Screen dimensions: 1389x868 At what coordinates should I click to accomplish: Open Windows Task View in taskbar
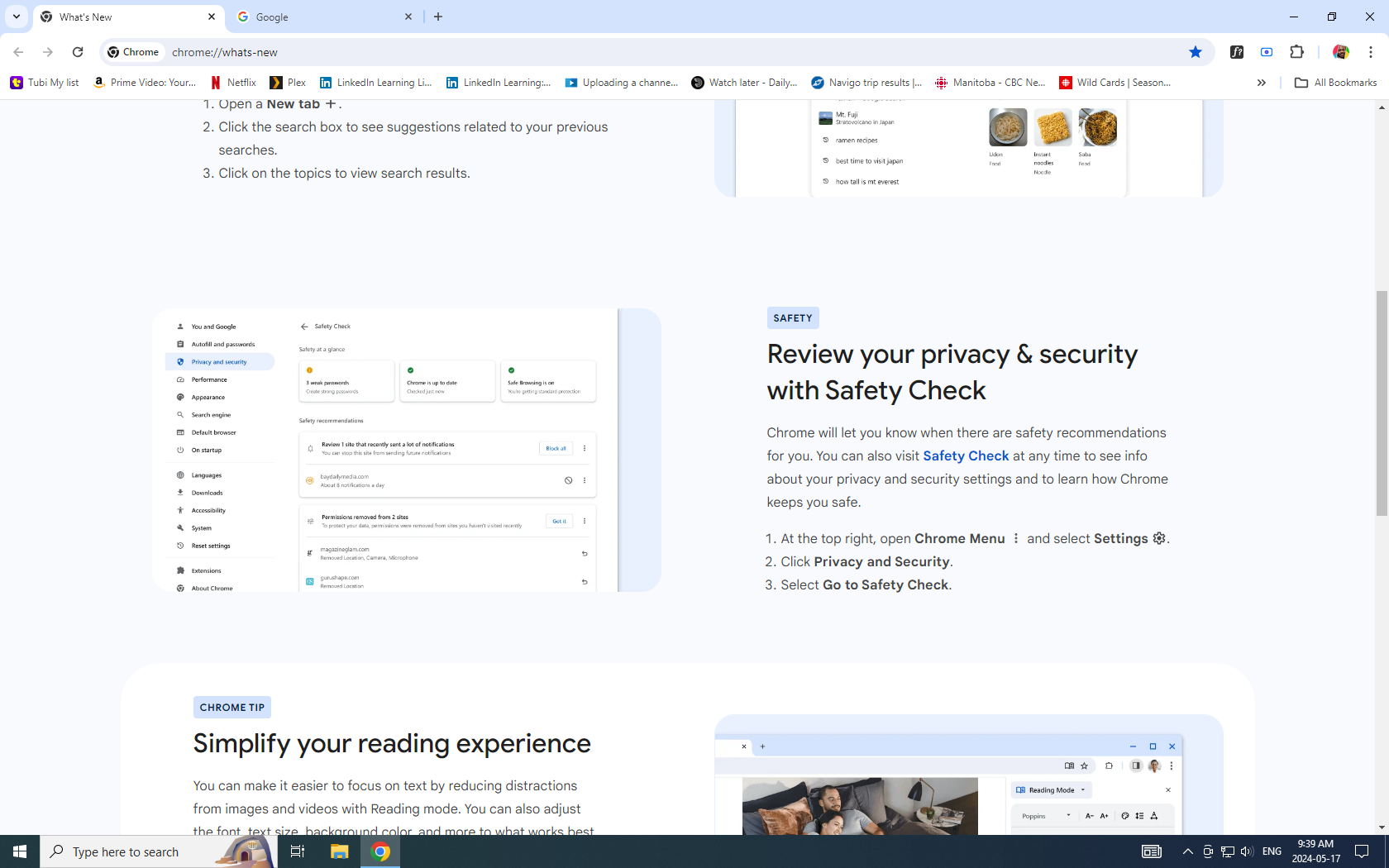point(298,851)
